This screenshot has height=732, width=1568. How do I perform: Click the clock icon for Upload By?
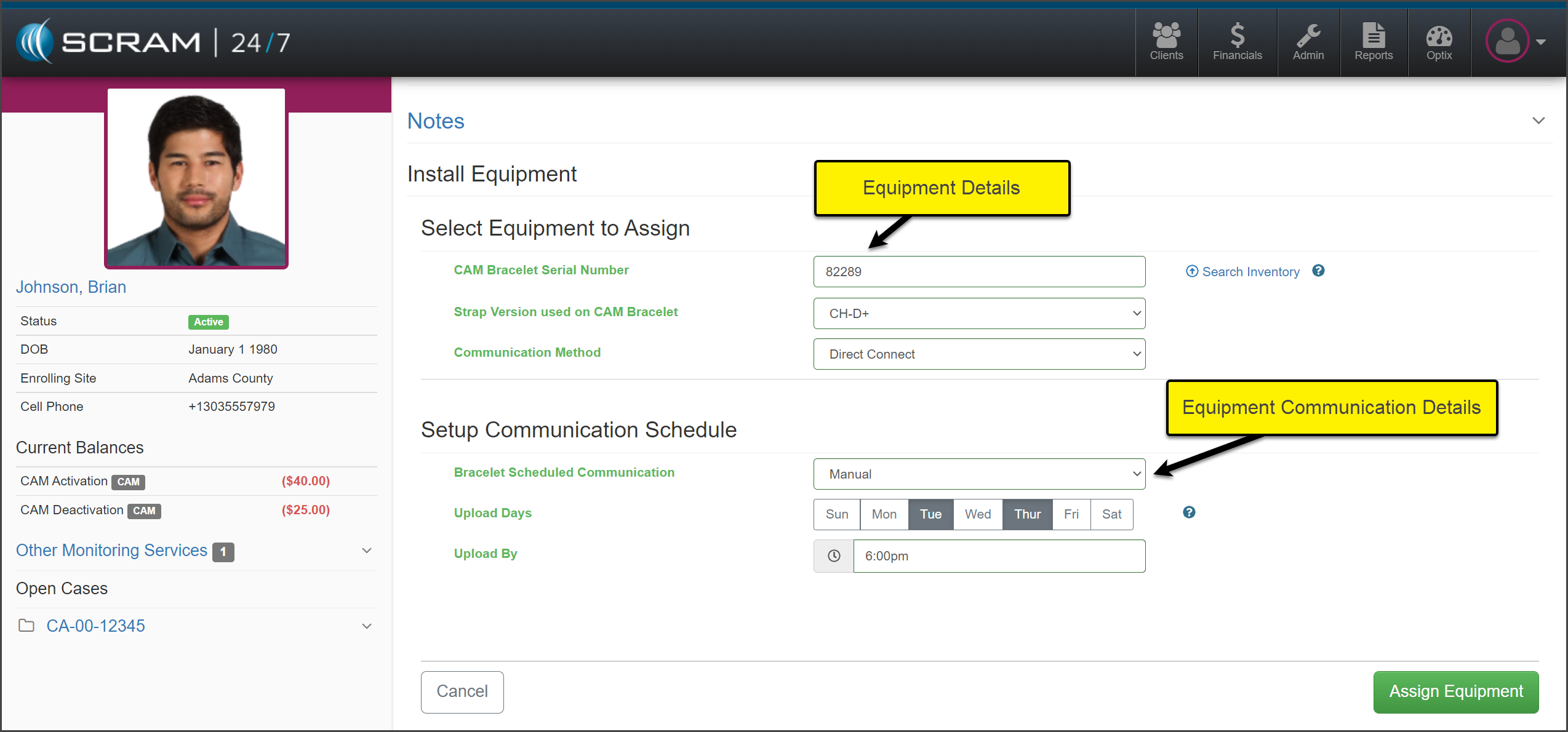point(834,556)
